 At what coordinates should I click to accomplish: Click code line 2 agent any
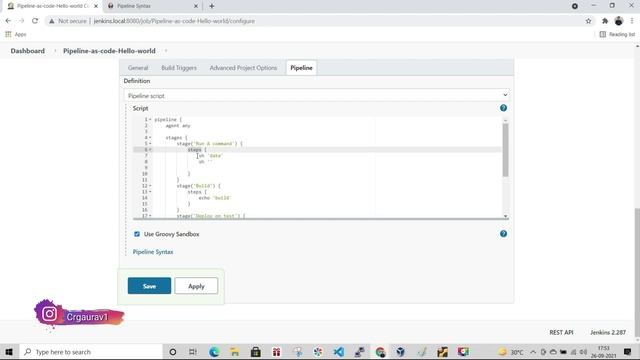178,126
